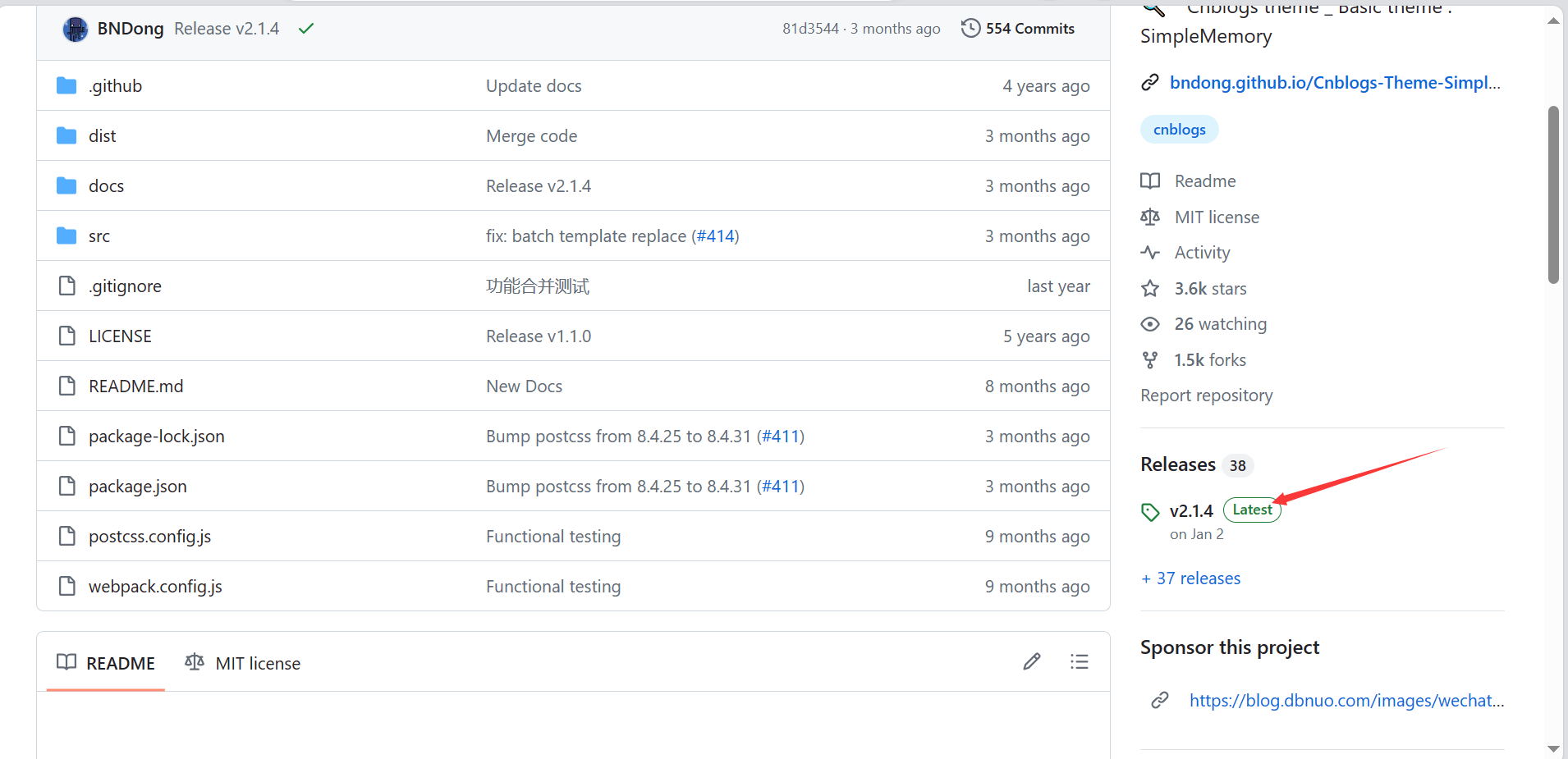
Task: Click the fork icon beside 1.5k forks
Action: 1150,360
